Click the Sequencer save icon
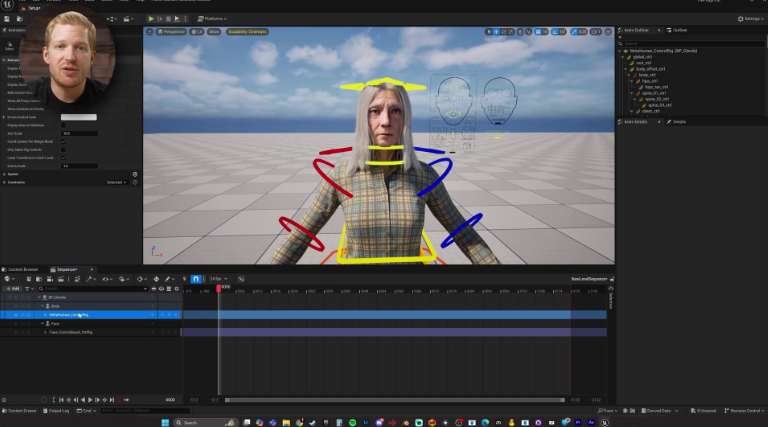768x427 pixels. [x=29, y=279]
